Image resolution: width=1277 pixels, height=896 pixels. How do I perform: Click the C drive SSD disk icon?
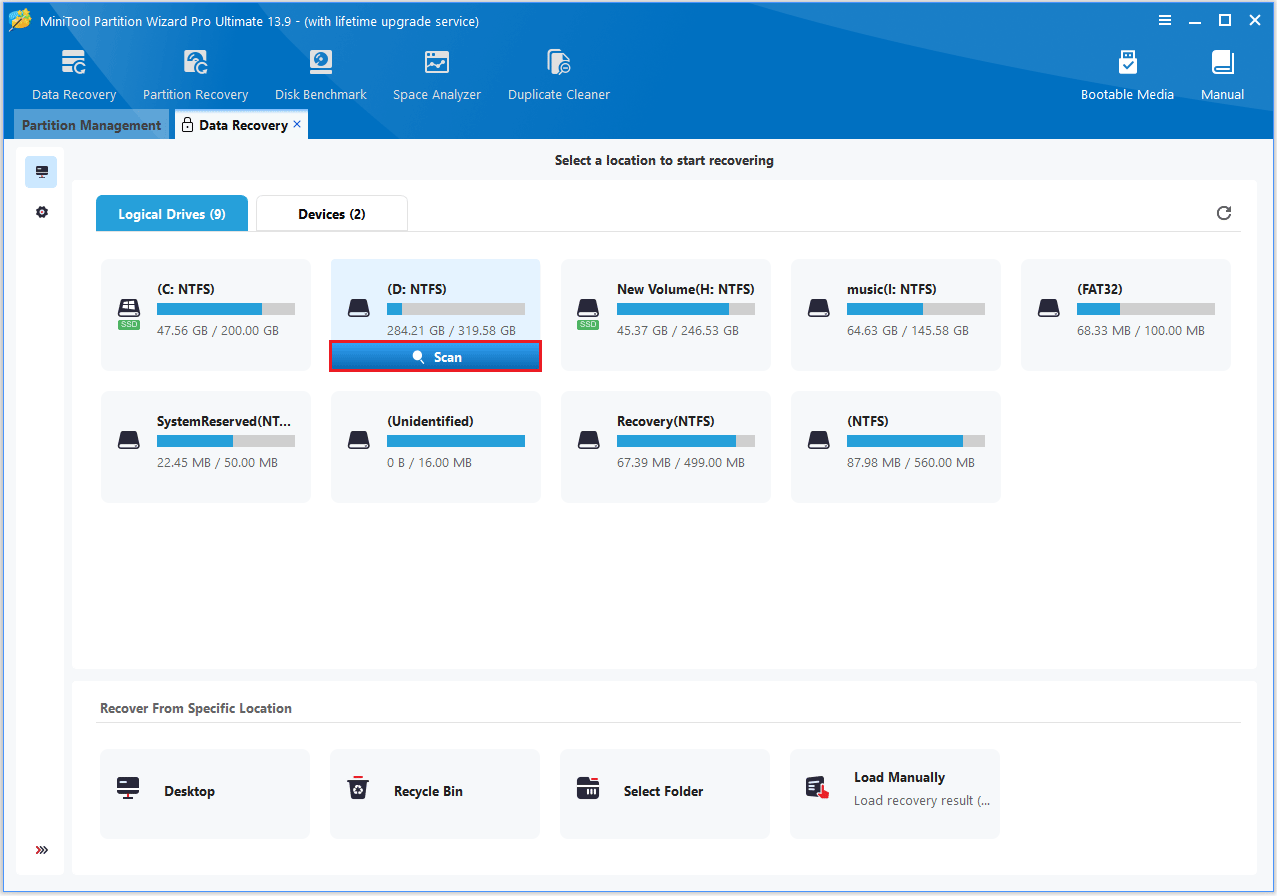coord(129,313)
